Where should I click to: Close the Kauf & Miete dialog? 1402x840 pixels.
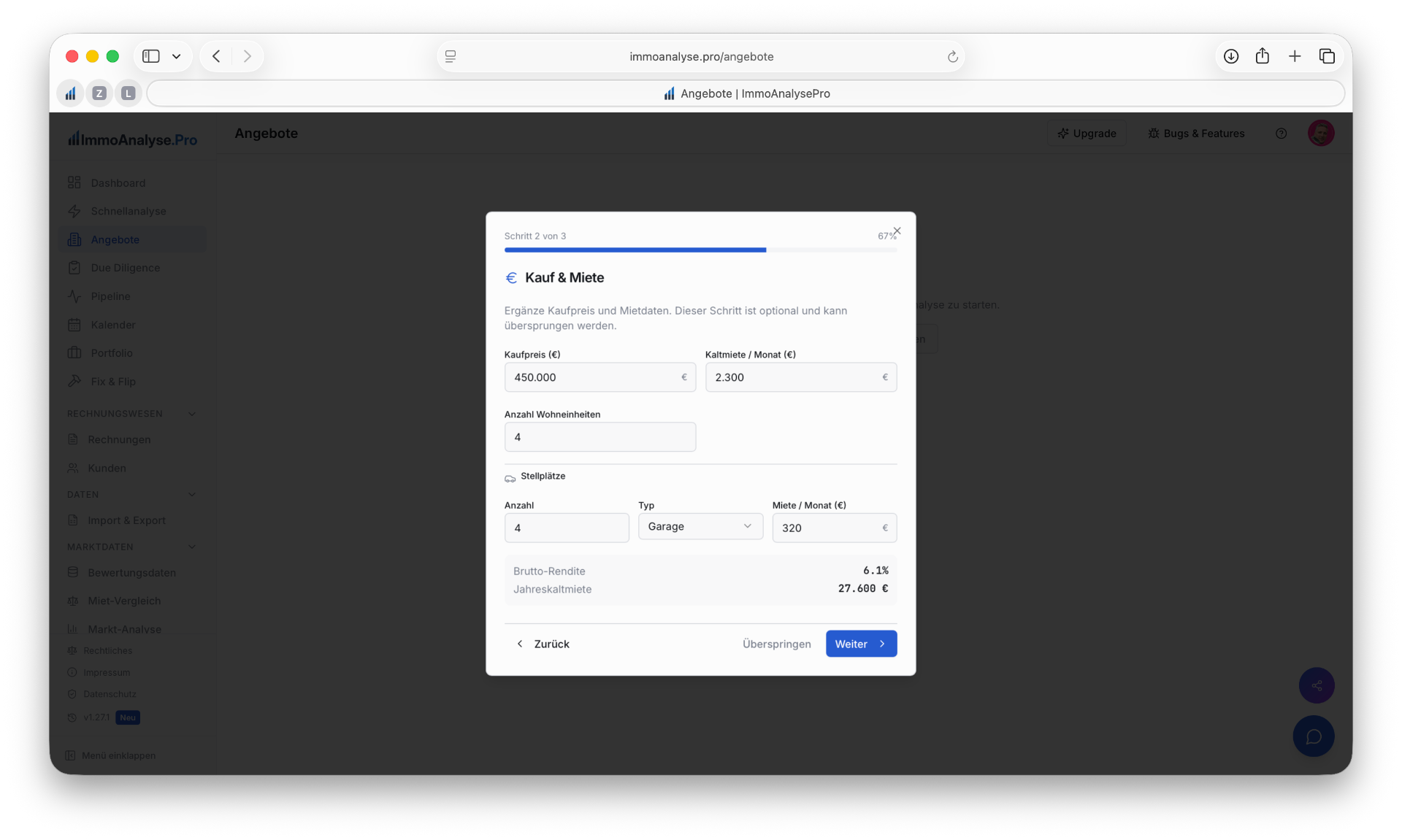pos(897,231)
